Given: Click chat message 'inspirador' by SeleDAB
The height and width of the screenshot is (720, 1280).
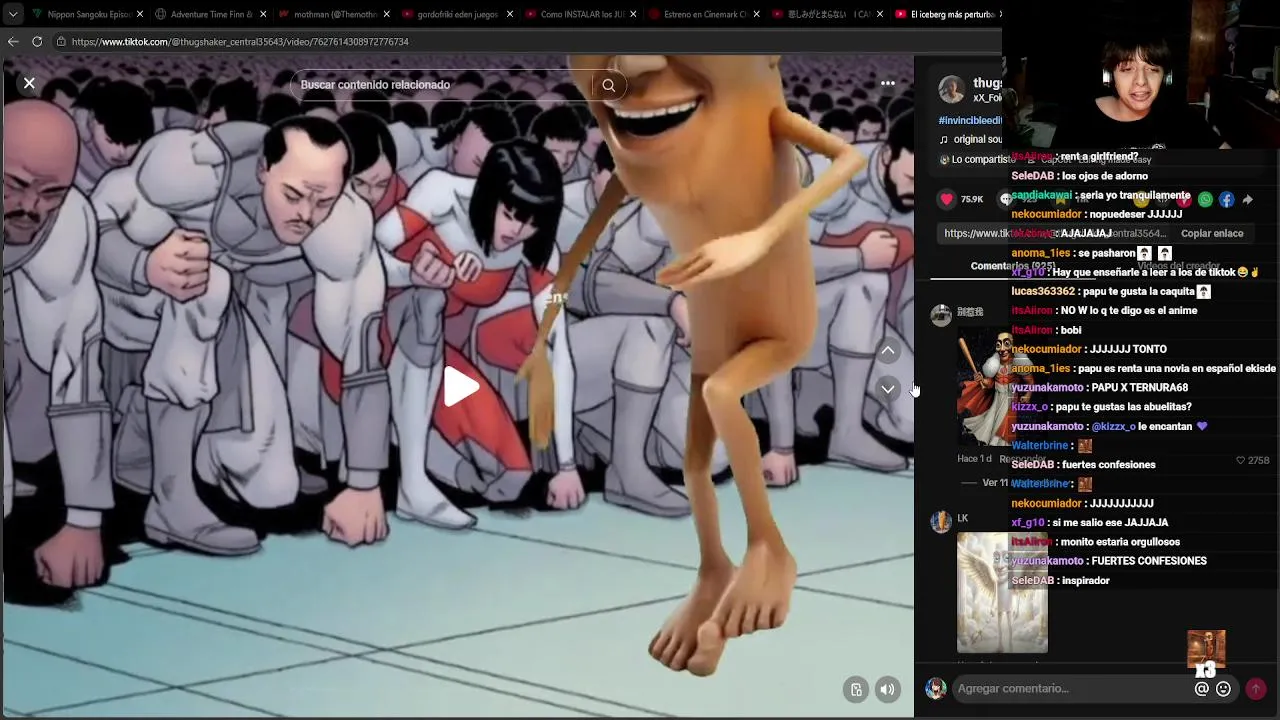Looking at the screenshot, I should [1086, 581].
